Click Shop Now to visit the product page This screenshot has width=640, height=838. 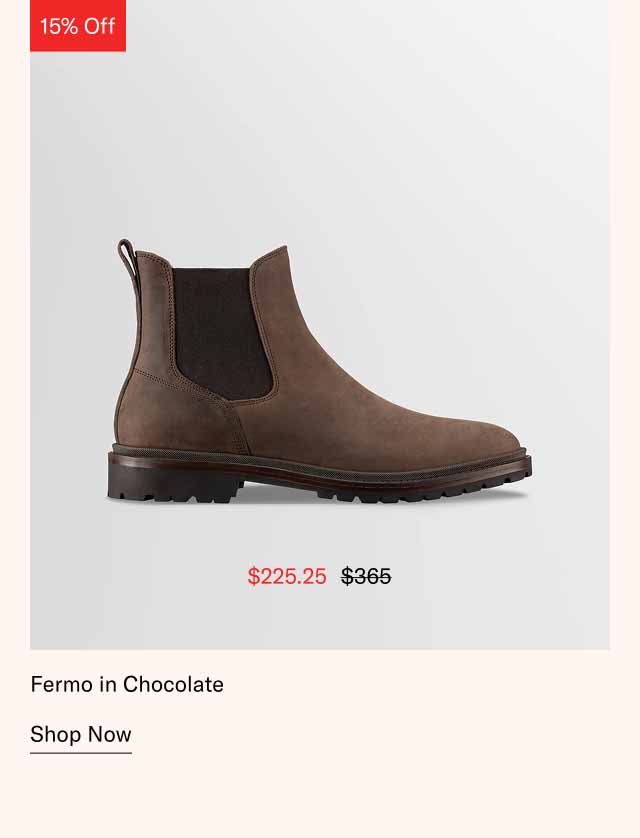[x=80, y=734]
